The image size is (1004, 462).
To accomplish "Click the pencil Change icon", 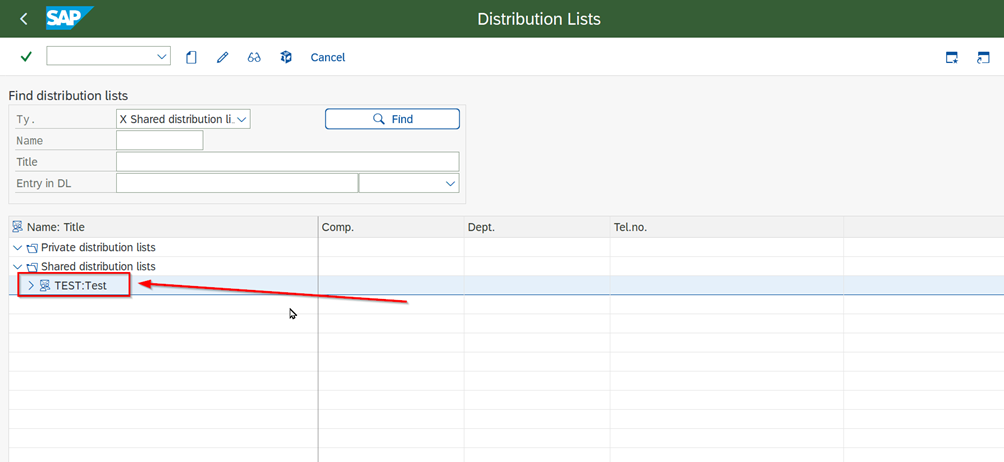I will click(x=222, y=57).
